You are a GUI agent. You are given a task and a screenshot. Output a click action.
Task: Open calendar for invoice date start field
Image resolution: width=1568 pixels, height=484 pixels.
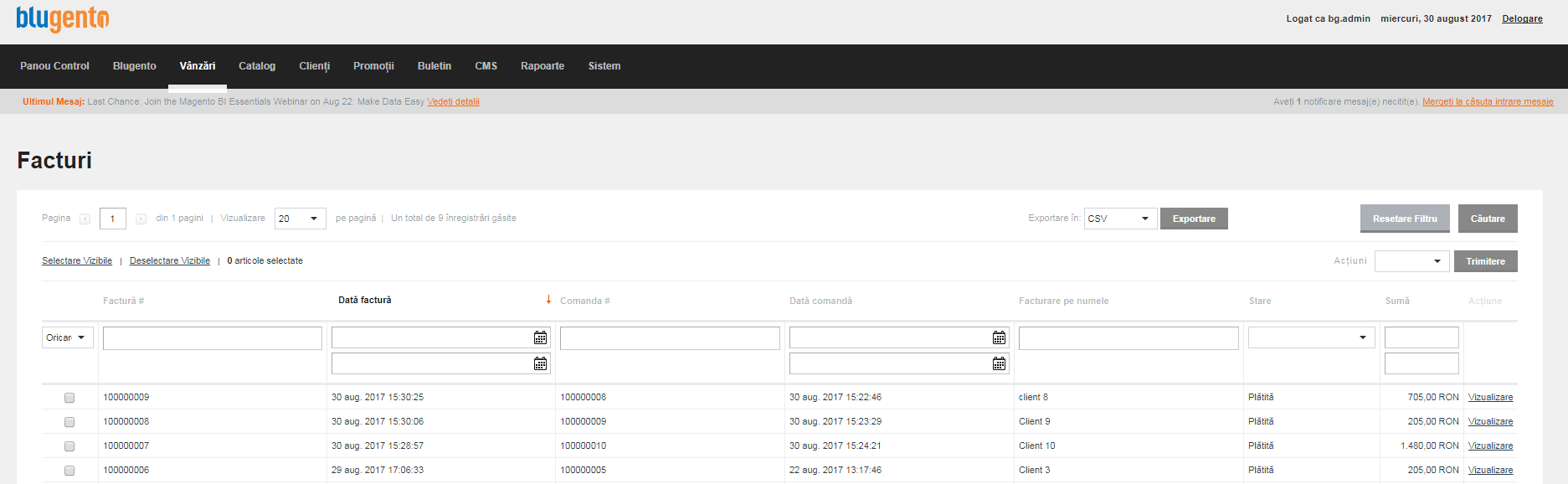[x=540, y=337]
